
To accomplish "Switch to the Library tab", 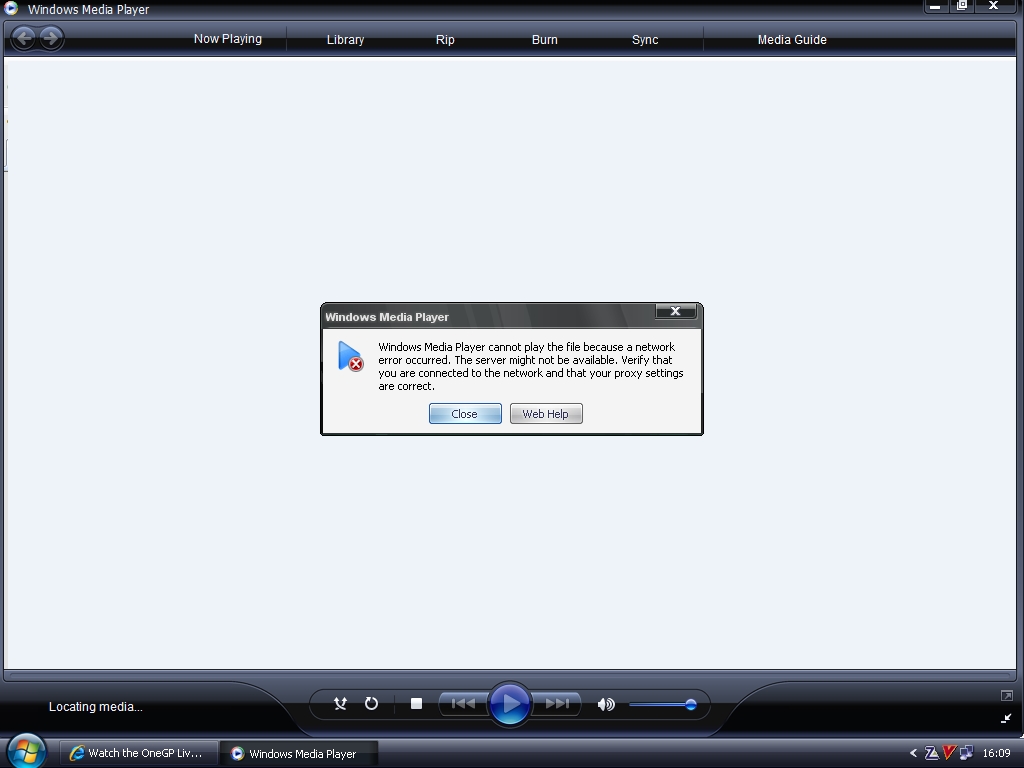I will pyautogui.click(x=345, y=40).
